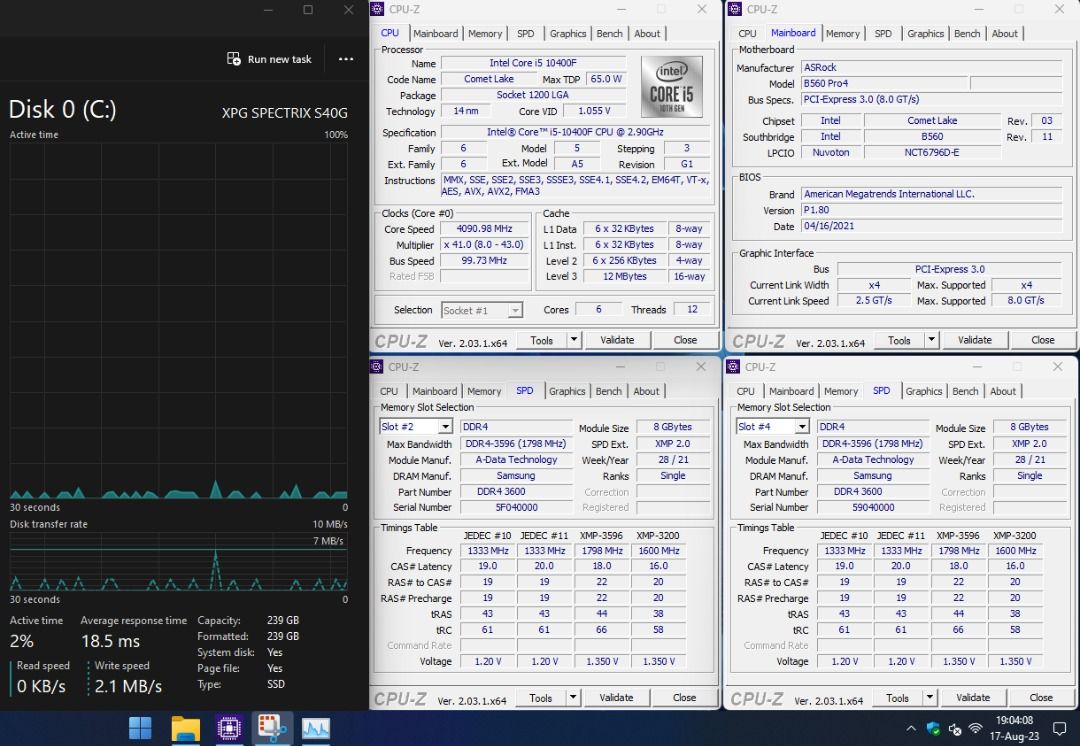
Task: Open the Slot #4 memory slot dropdown
Action: click(x=800, y=425)
